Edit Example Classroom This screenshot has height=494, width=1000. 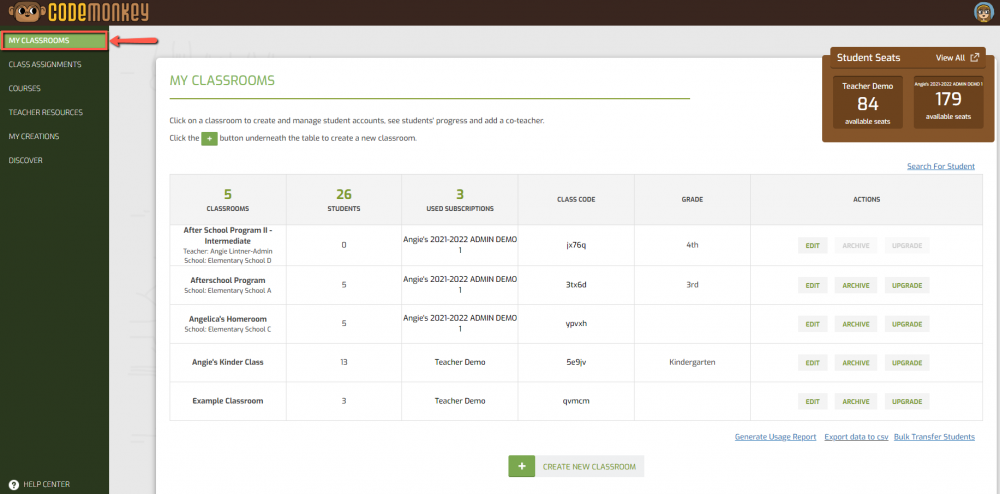pyautogui.click(x=812, y=402)
